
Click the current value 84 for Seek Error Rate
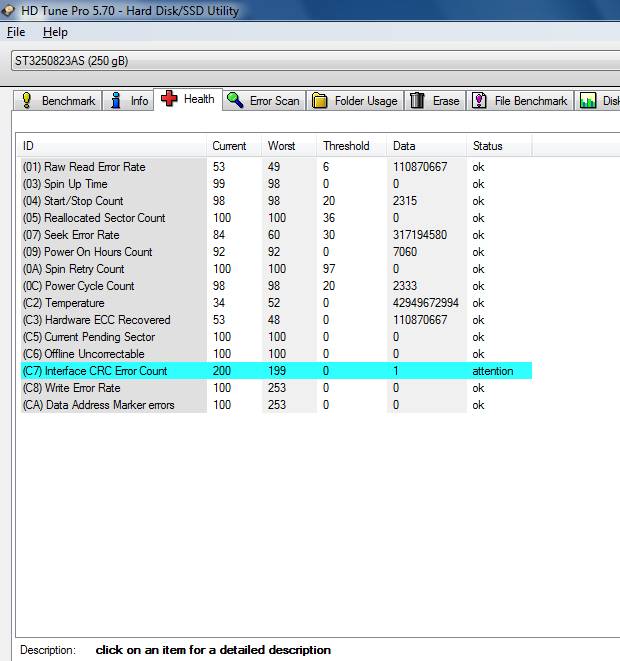219,235
